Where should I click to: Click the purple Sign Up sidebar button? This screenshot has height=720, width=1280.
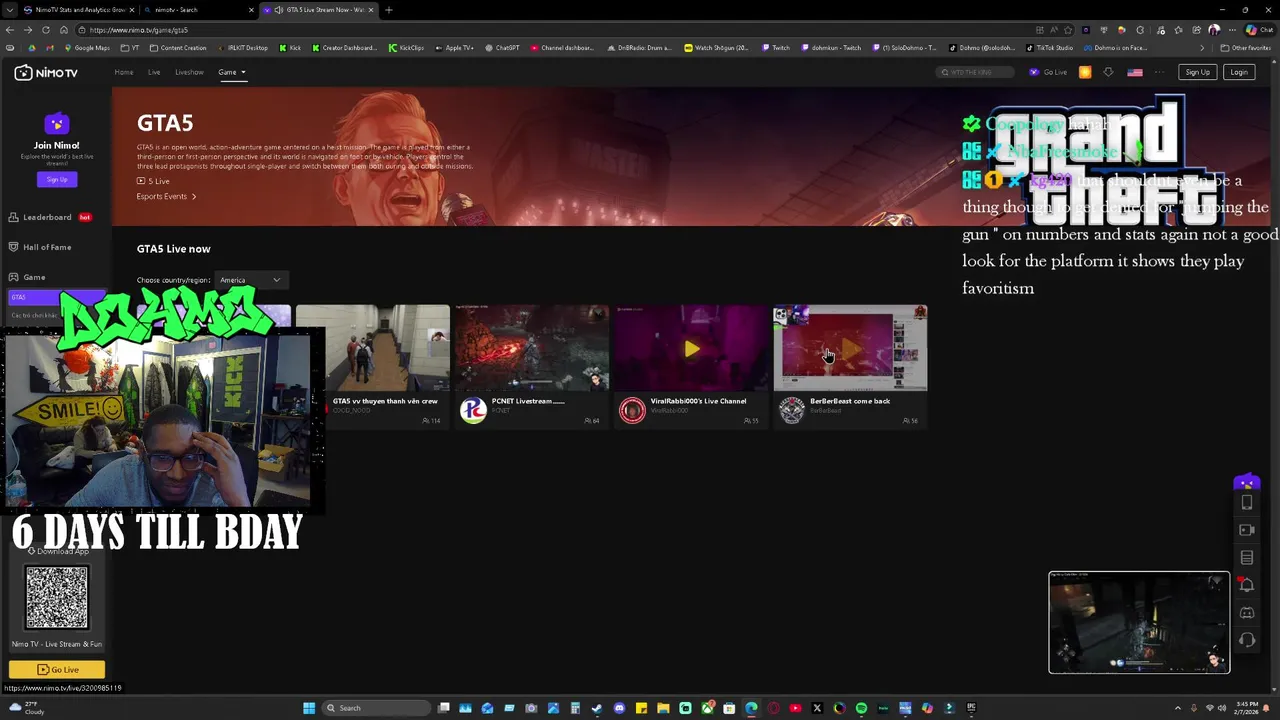tap(57, 179)
